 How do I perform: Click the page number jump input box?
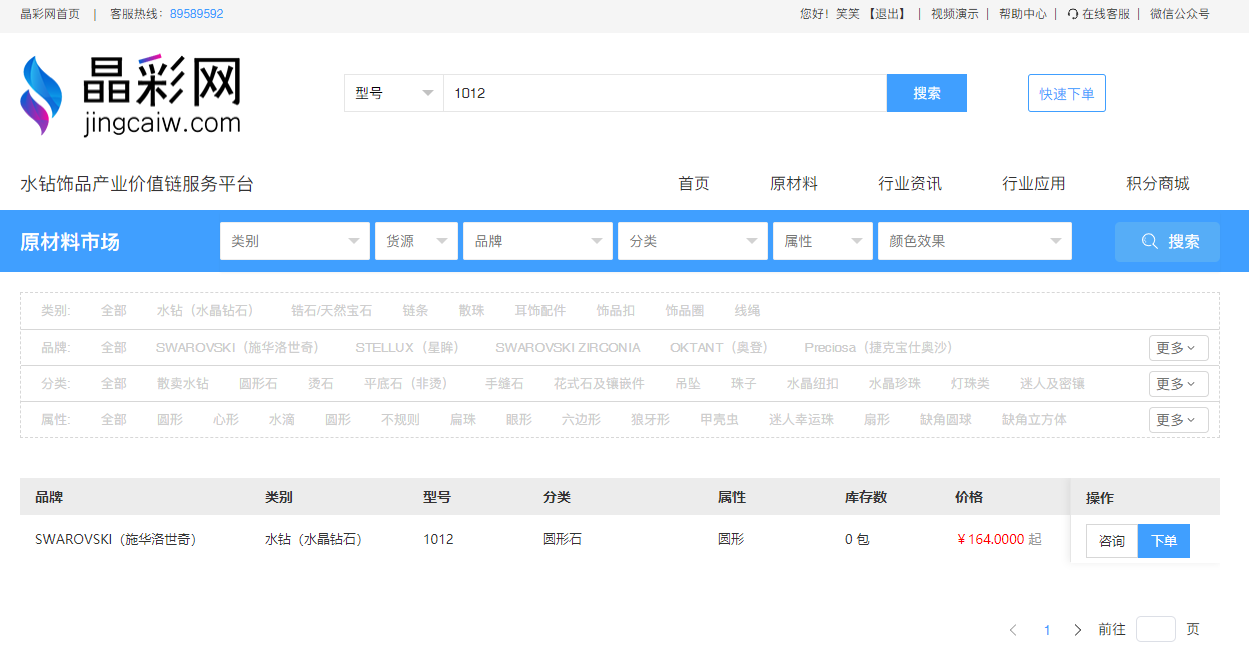click(1155, 630)
